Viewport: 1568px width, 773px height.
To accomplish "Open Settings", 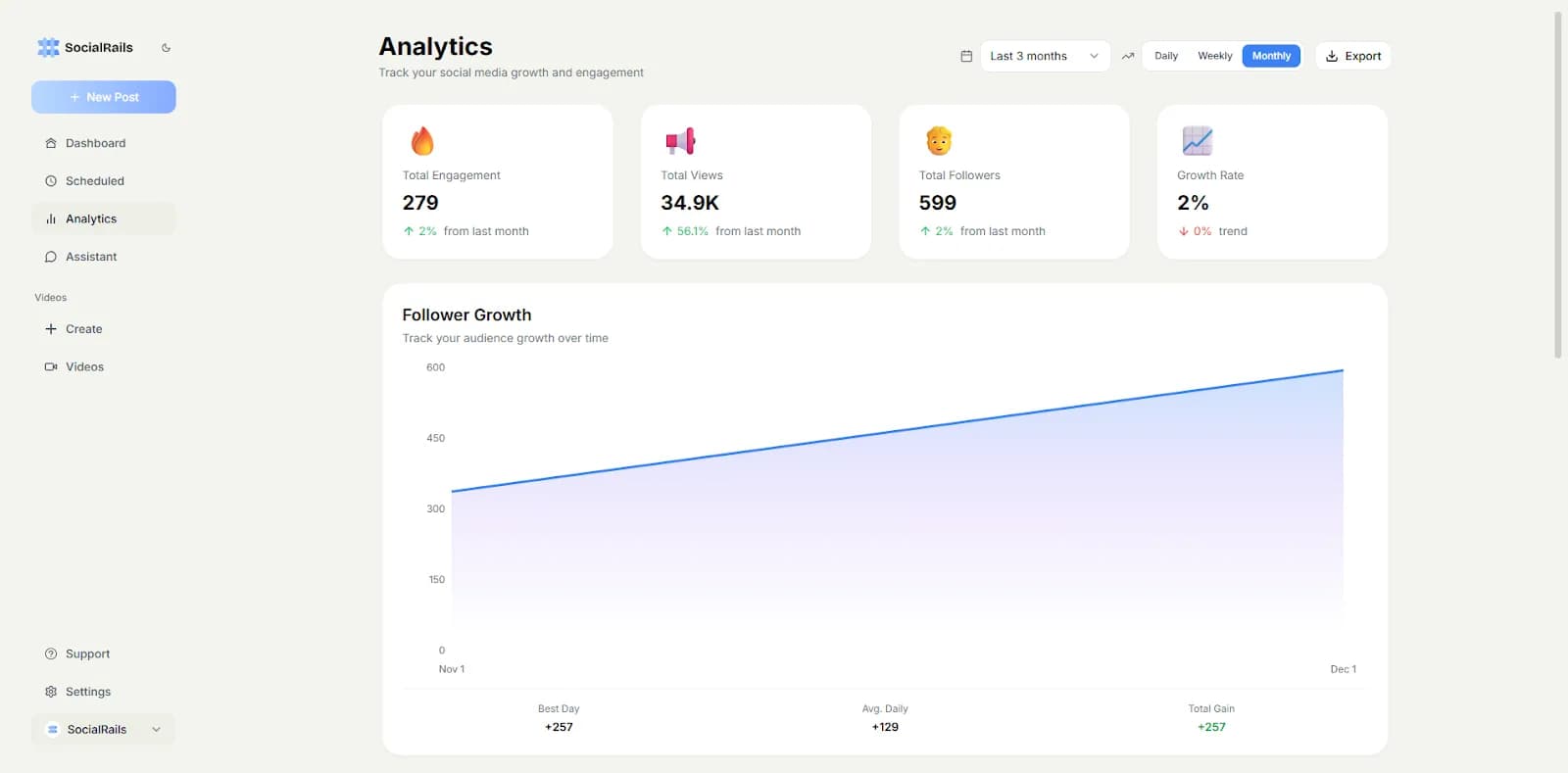I will pos(104,692).
